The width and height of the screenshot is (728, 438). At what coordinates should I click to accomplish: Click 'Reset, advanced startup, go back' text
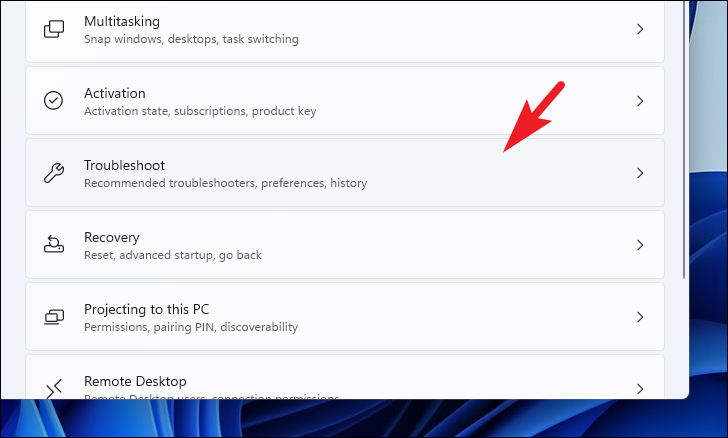[173, 255]
